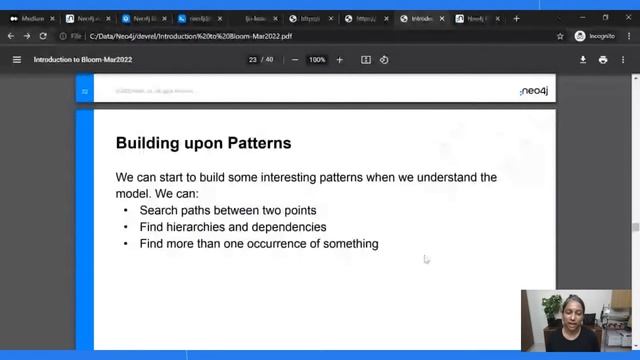The width and height of the screenshot is (640, 360).
Task: Click the vertical scrollbar thumb
Action: tap(636, 227)
